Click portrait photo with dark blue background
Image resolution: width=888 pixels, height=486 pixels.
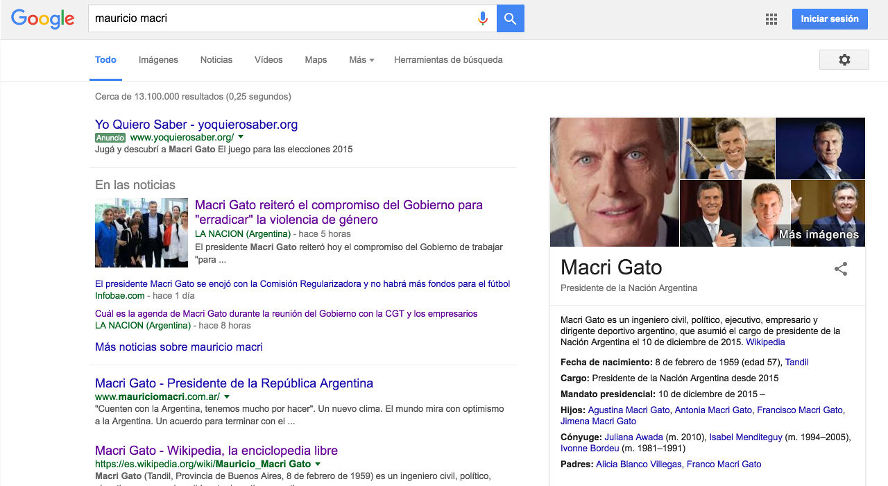[821, 148]
